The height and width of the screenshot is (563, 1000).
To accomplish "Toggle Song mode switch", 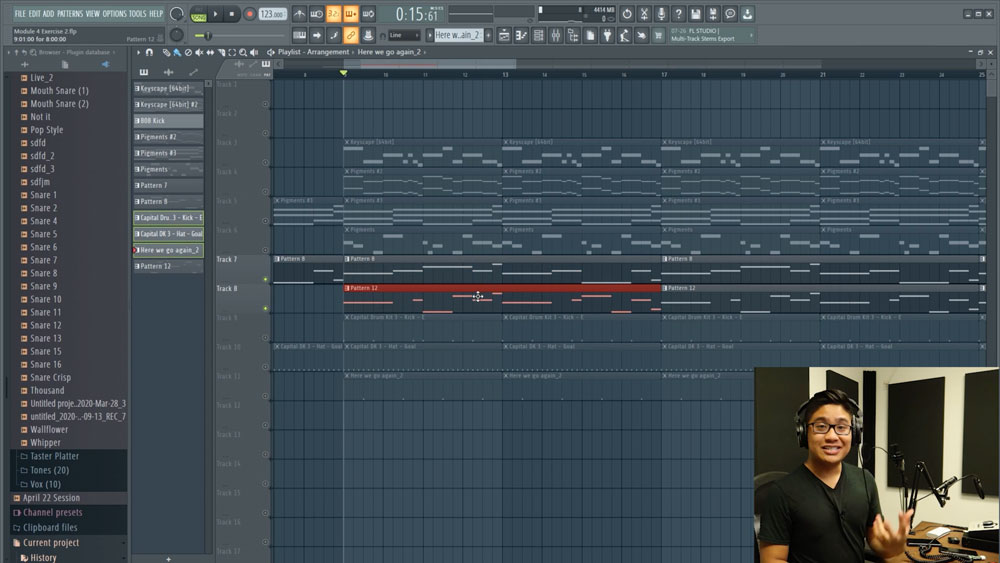I will (197, 16).
